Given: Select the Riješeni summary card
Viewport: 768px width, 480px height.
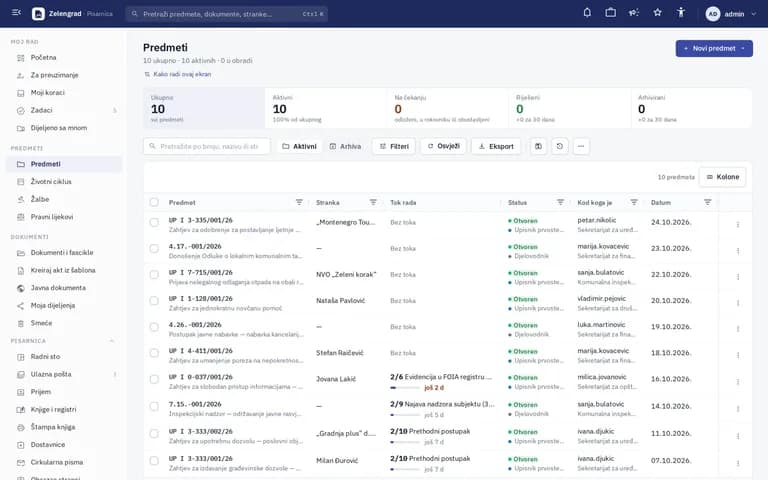Looking at the screenshot, I should (570, 108).
